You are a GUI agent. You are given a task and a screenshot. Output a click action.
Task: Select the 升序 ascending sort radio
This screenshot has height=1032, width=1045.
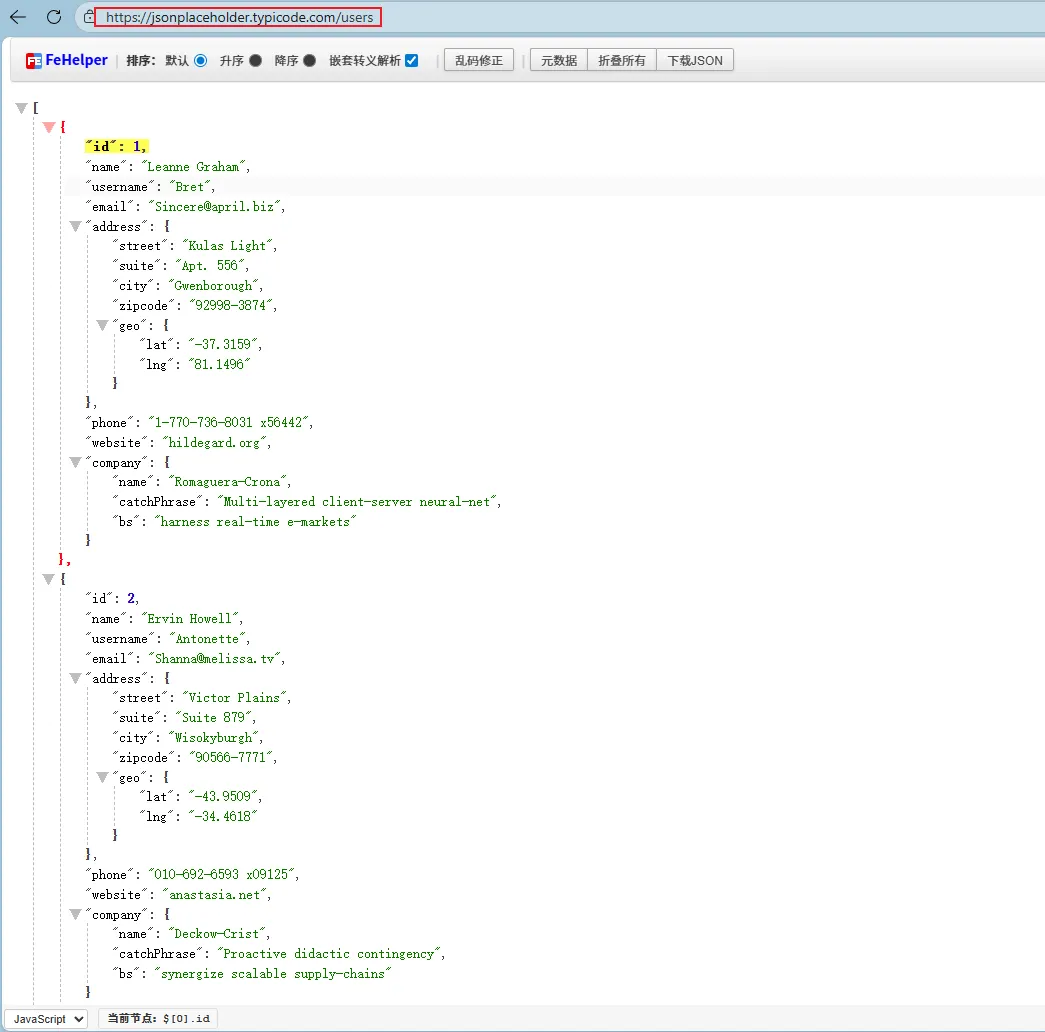pos(255,60)
